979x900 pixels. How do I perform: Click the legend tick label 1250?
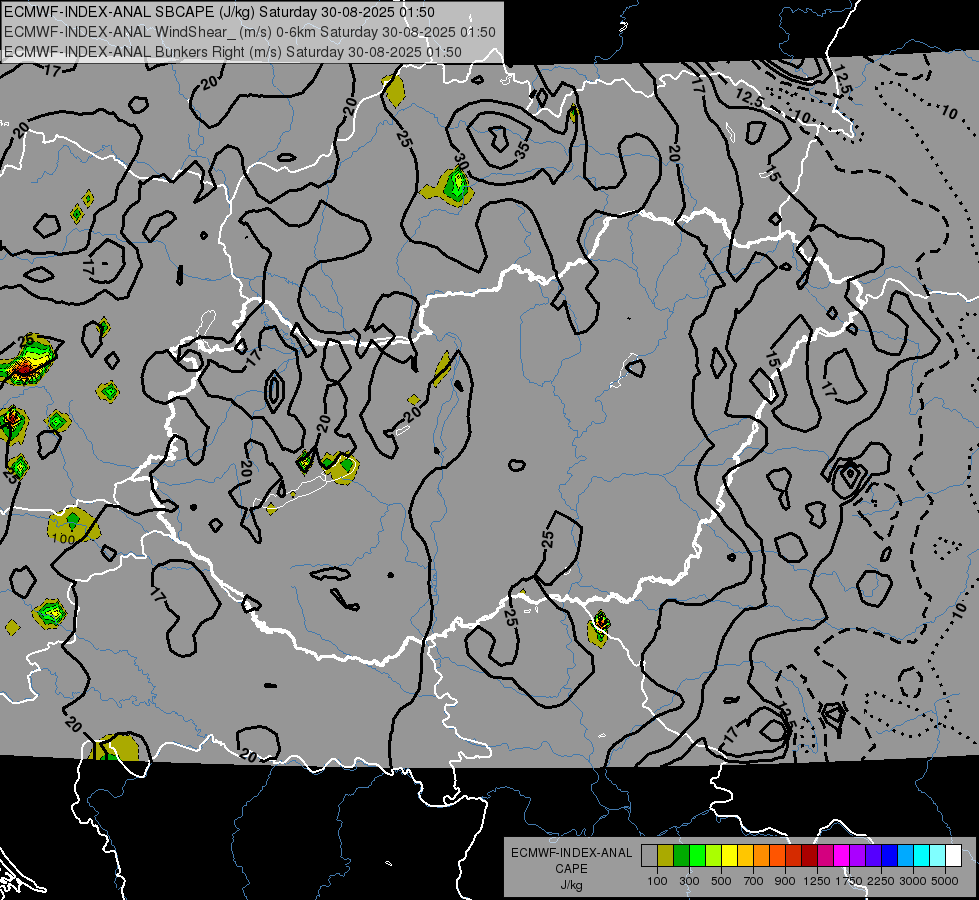pyautogui.click(x=817, y=881)
